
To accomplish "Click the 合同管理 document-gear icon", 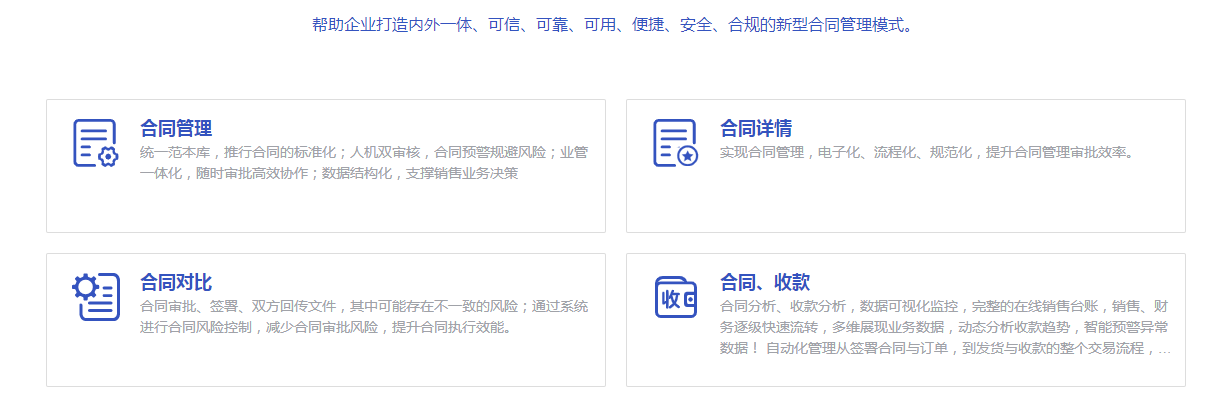I will coord(95,143).
